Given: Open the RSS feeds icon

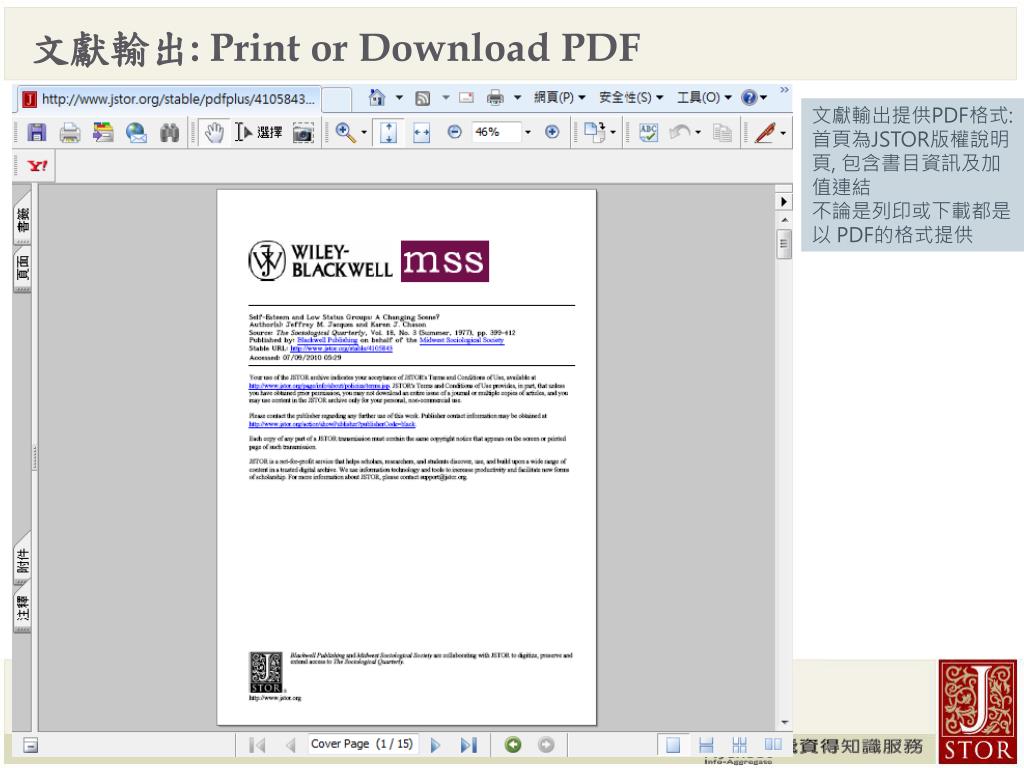Looking at the screenshot, I should [423, 98].
